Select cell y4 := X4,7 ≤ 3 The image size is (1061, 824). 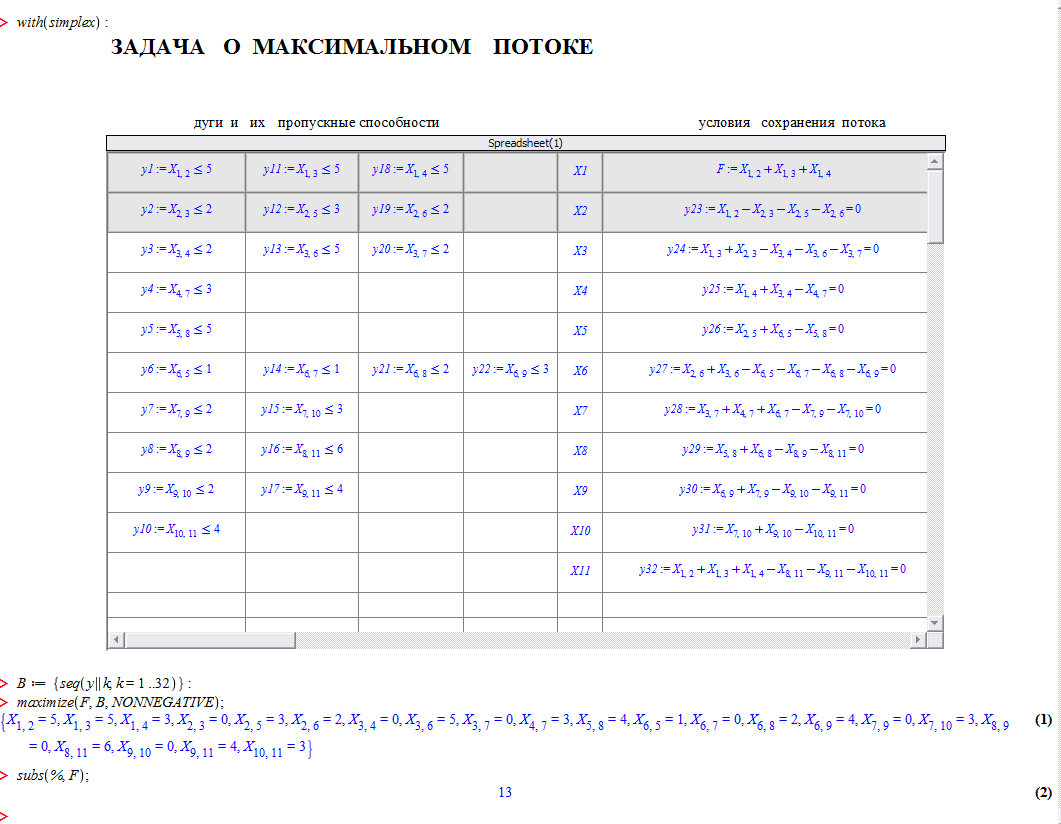(177, 292)
